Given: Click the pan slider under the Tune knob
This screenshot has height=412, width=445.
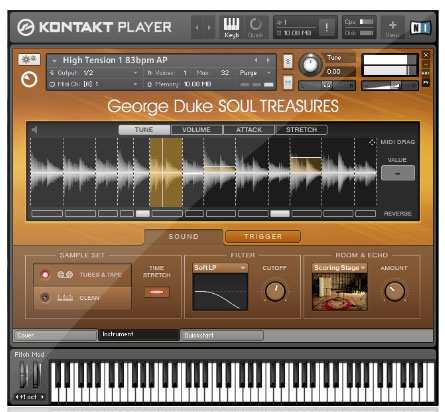Looking at the screenshot, I should pos(327,86).
